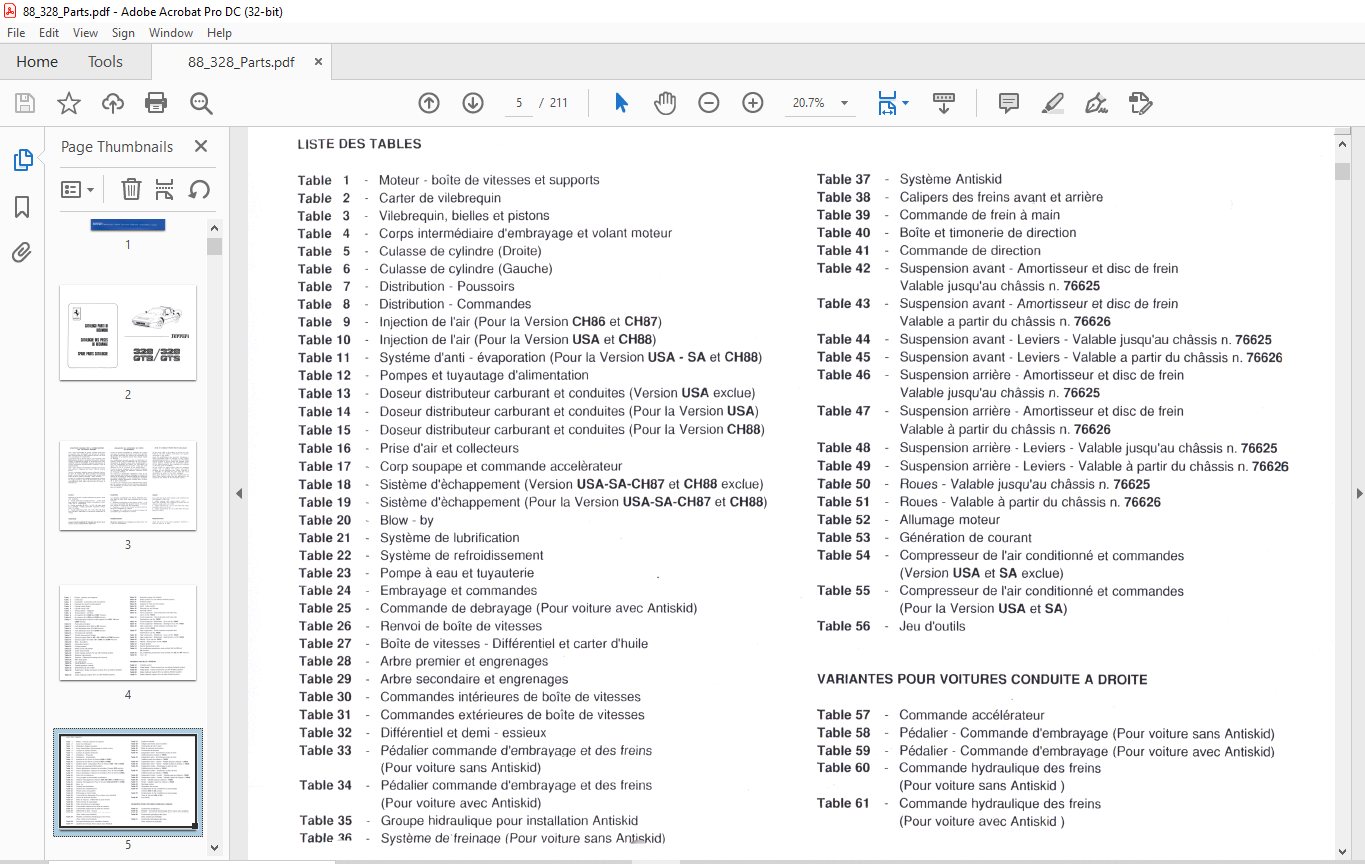Switch to the Home tab

click(37, 62)
